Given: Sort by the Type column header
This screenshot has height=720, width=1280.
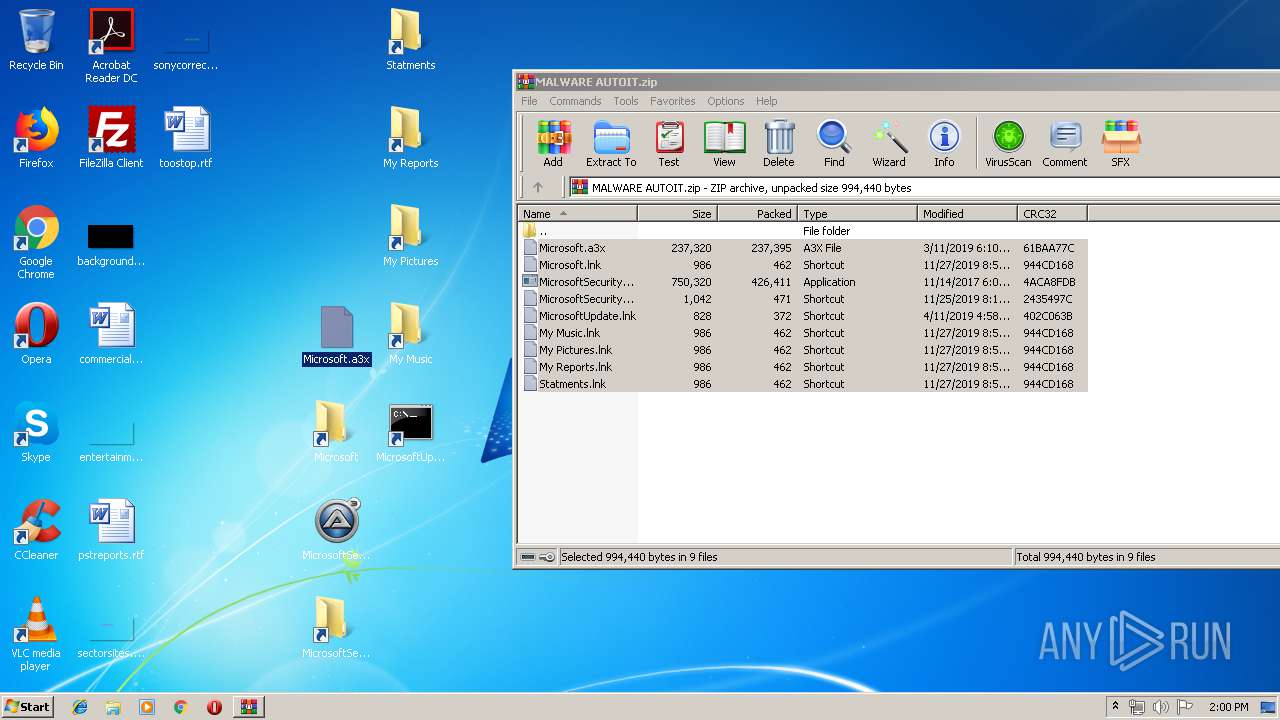Looking at the screenshot, I should 857,213.
